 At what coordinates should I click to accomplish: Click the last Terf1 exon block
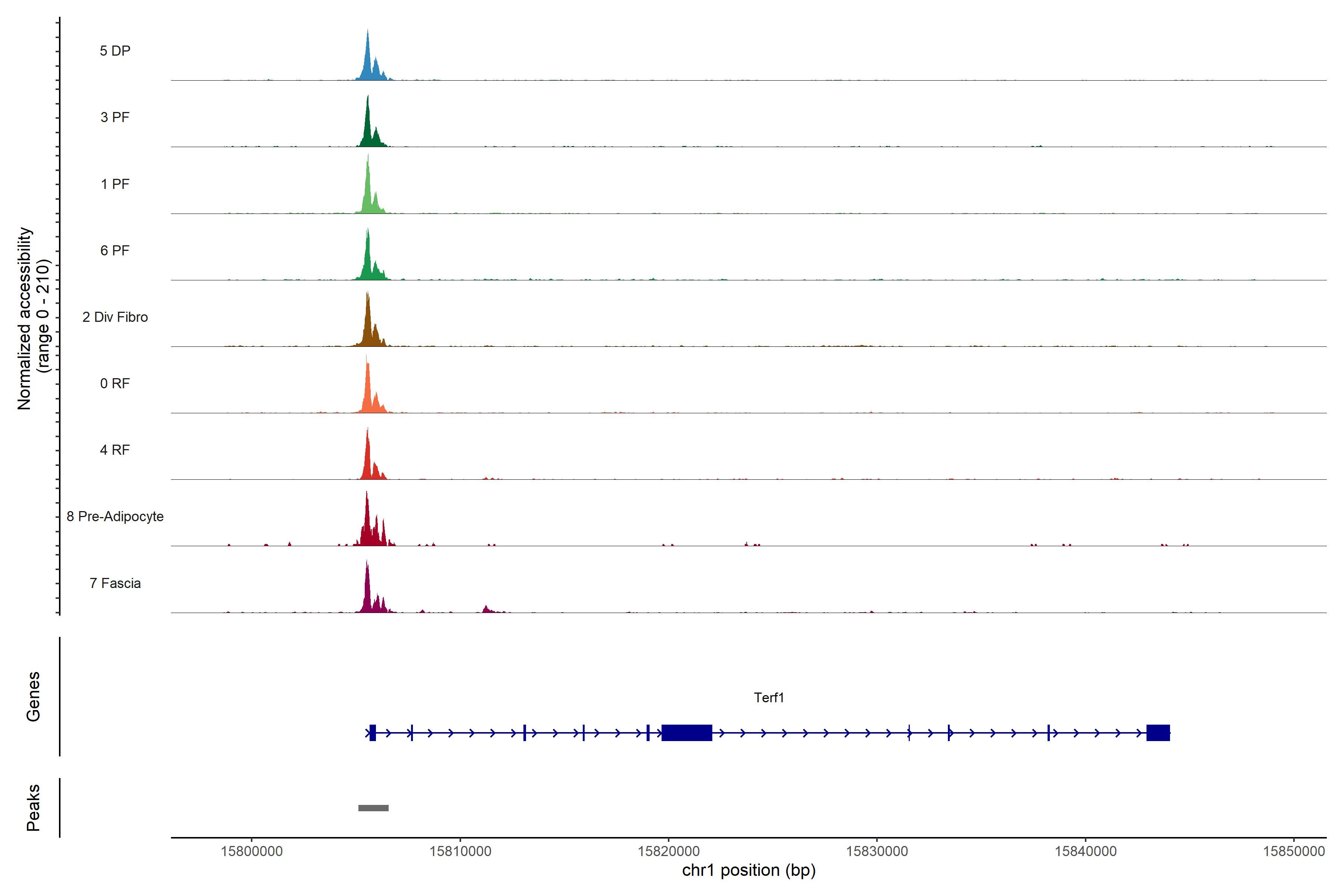point(1158,732)
